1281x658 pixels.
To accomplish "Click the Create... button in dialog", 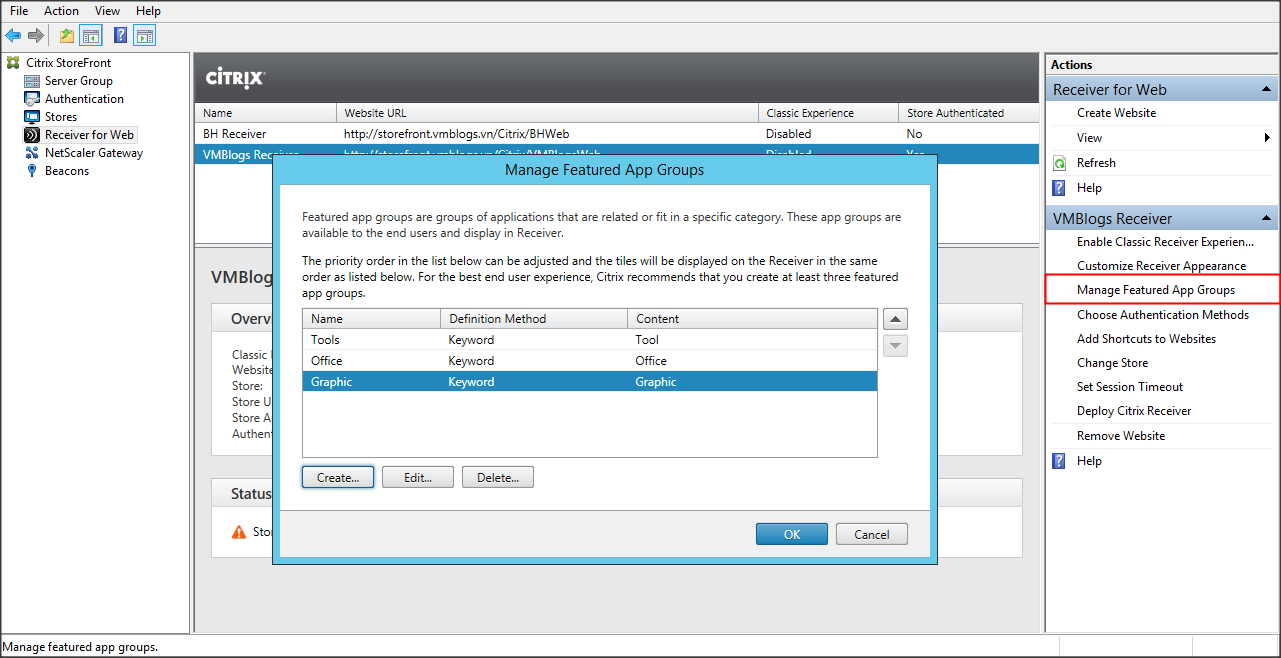I will (x=338, y=478).
